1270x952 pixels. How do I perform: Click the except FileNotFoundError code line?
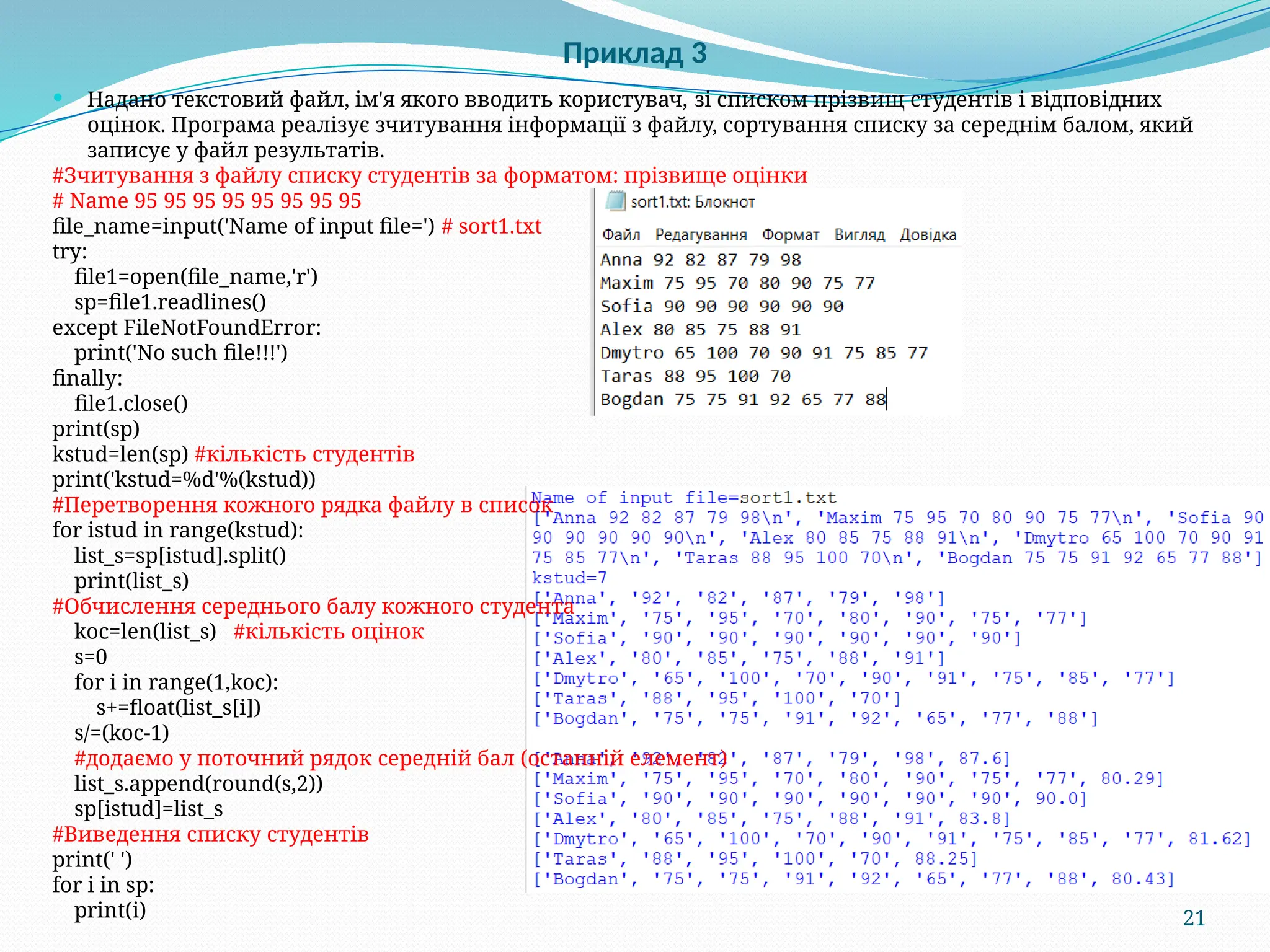click(187, 327)
